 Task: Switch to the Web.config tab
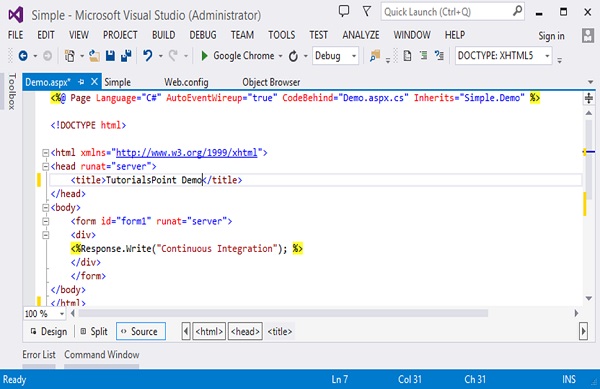(186, 82)
